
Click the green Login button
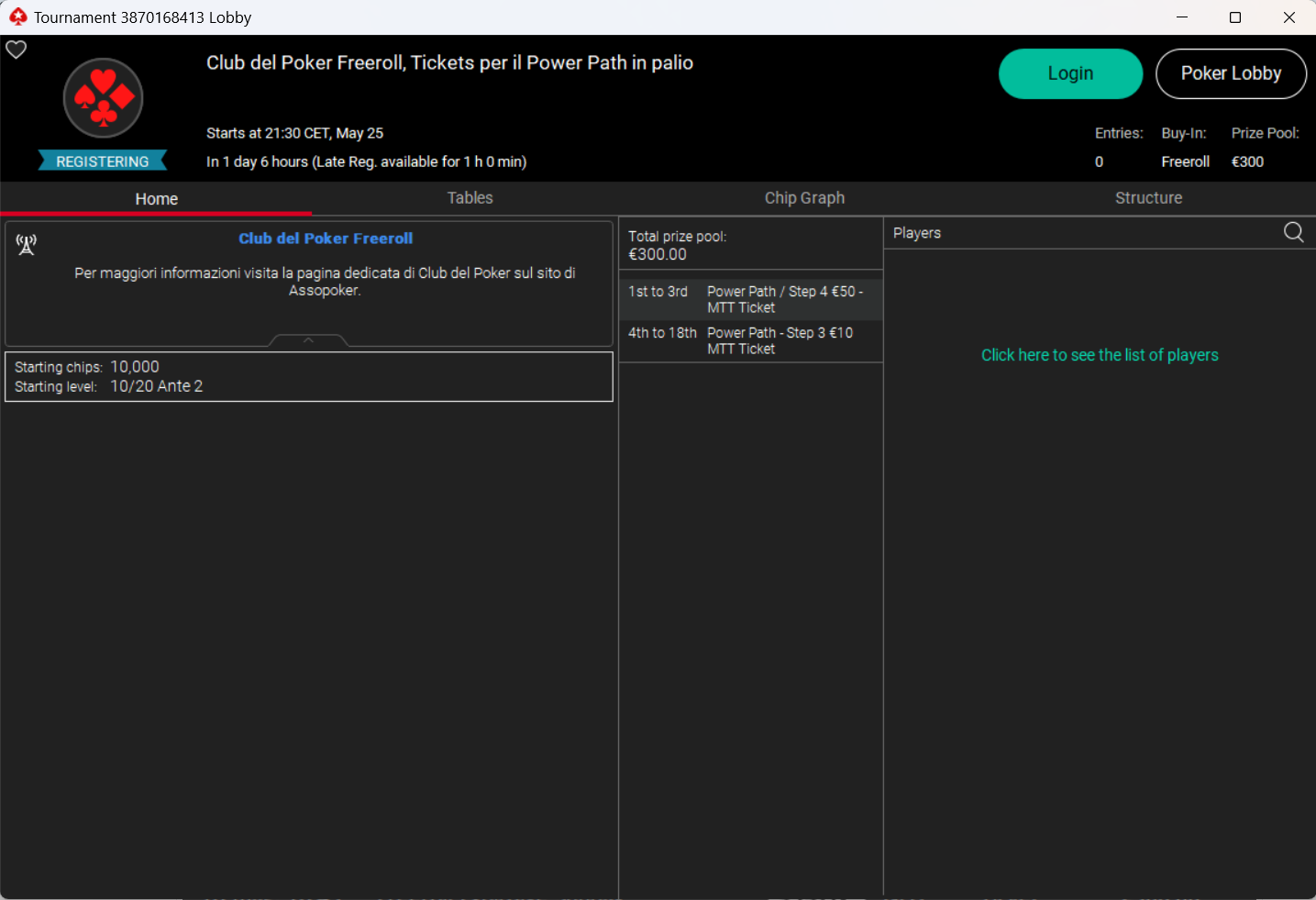pyautogui.click(x=1070, y=73)
